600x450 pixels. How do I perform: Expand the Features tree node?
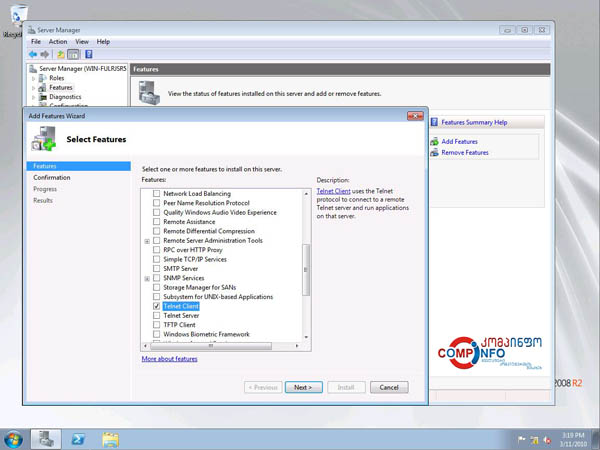[34, 88]
